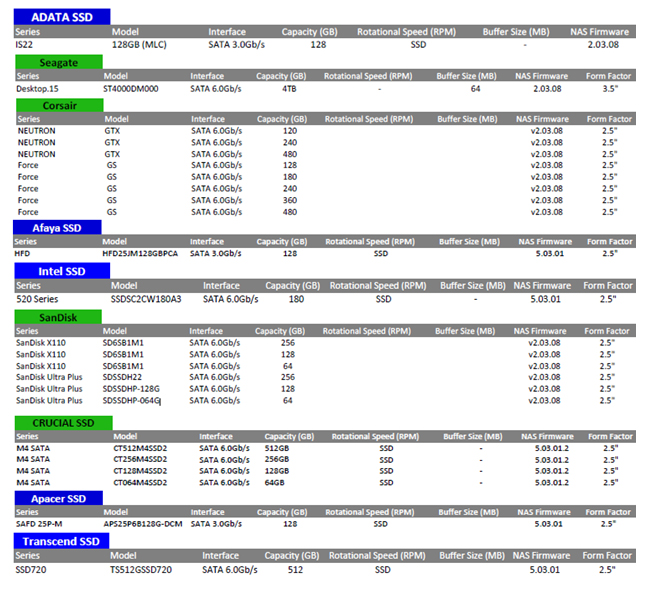Select SSDSC2CW180A3 model cell
This screenshot has height=595, width=653.
(x=146, y=299)
